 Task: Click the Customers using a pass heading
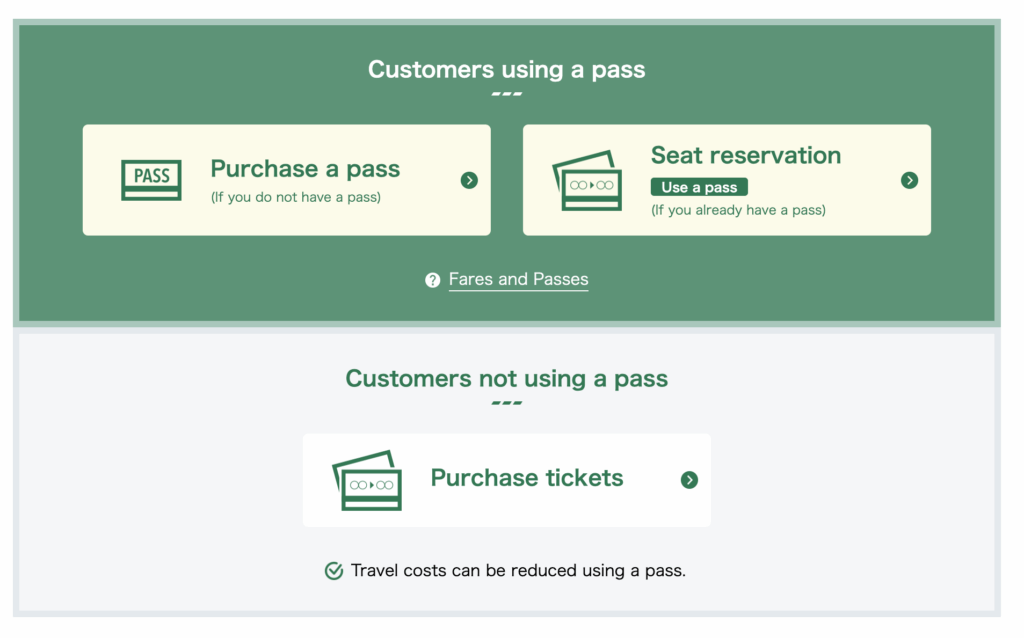pos(506,70)
